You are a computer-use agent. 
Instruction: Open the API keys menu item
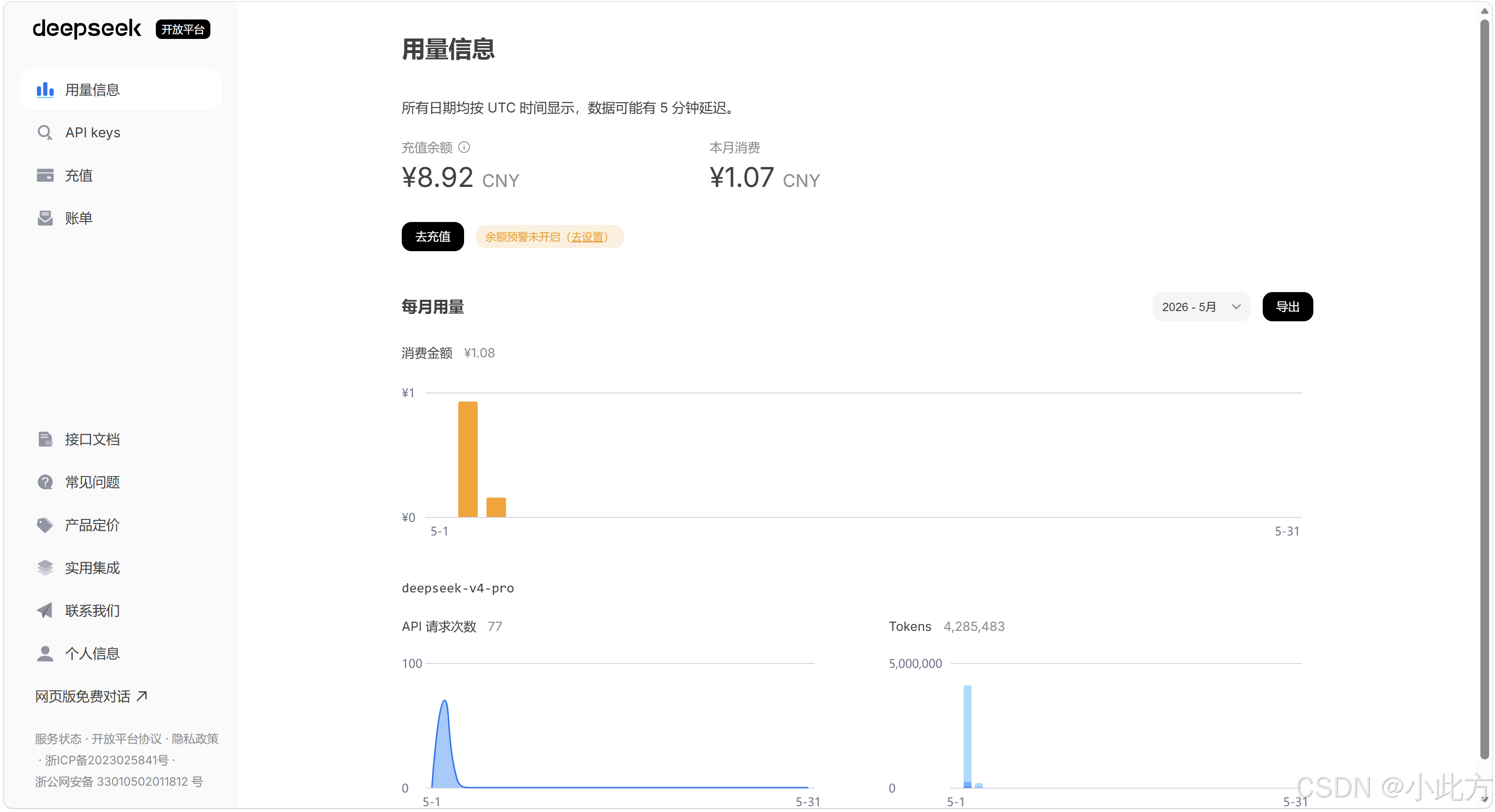[121, 133]
